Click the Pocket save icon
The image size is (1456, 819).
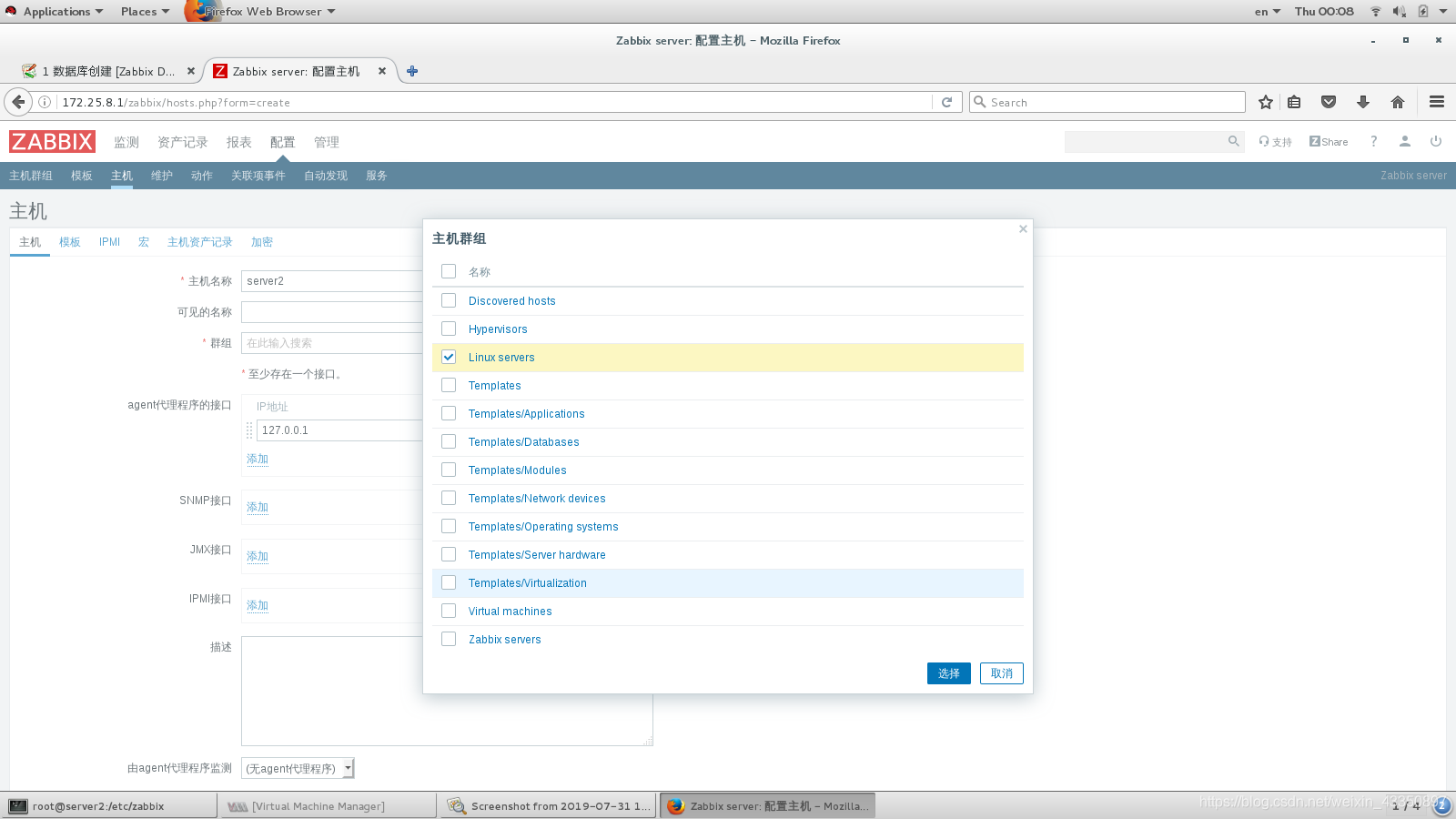(x=1329, y=102)
